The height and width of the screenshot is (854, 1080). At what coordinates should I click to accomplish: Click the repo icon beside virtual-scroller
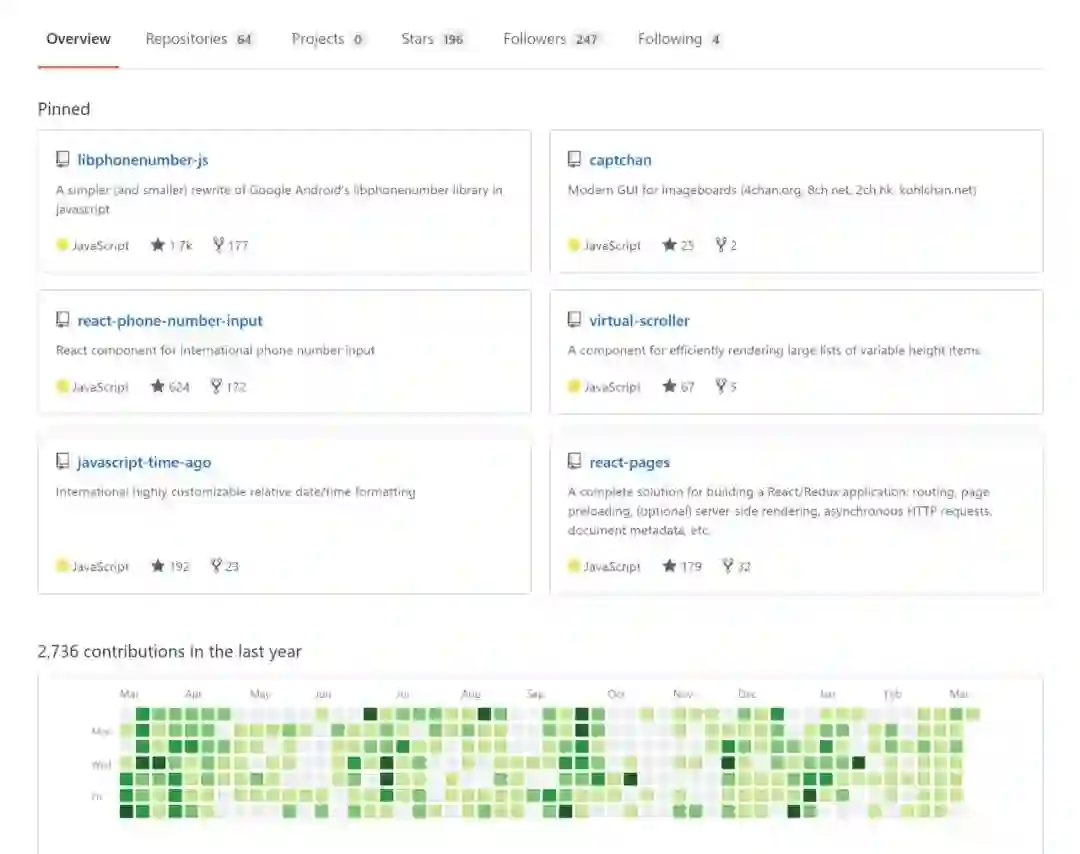[x=575, y=320]
